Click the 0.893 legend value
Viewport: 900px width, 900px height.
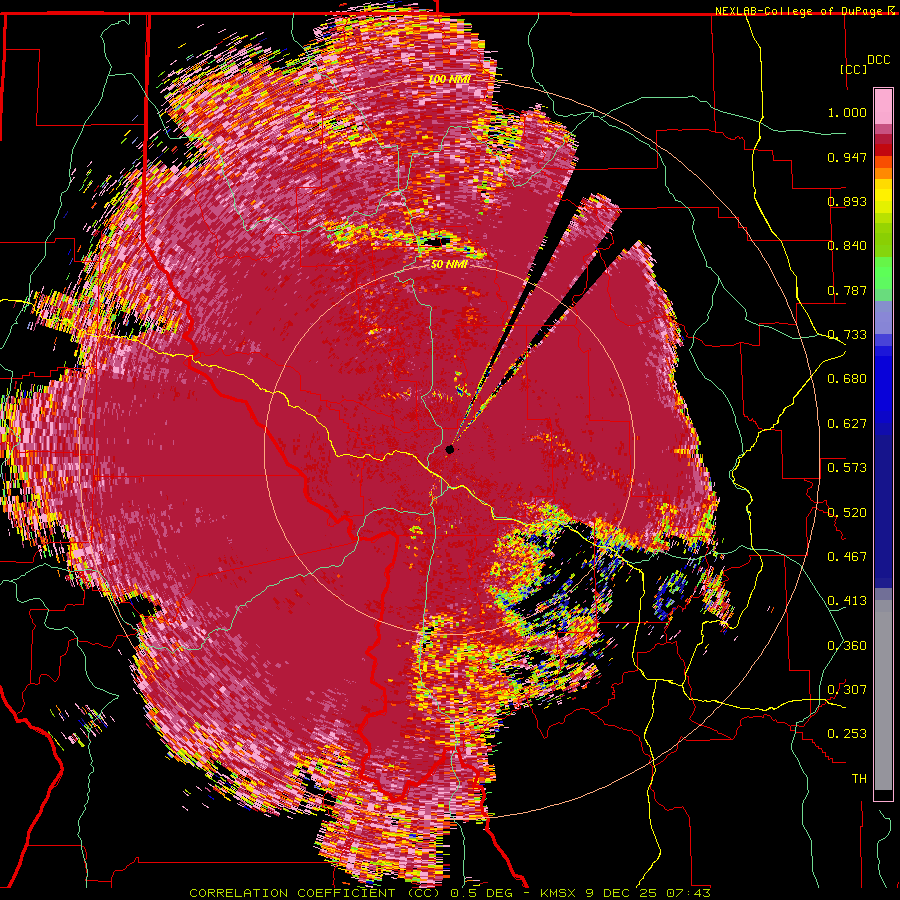847,201
